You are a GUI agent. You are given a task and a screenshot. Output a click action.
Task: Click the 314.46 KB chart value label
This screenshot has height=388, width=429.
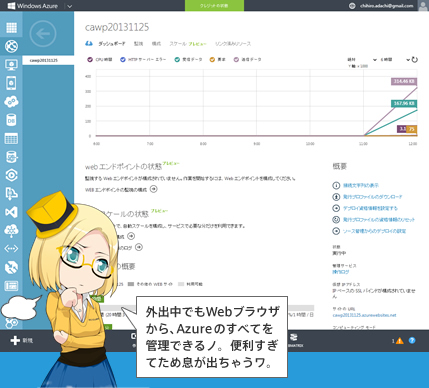[404, 81]
